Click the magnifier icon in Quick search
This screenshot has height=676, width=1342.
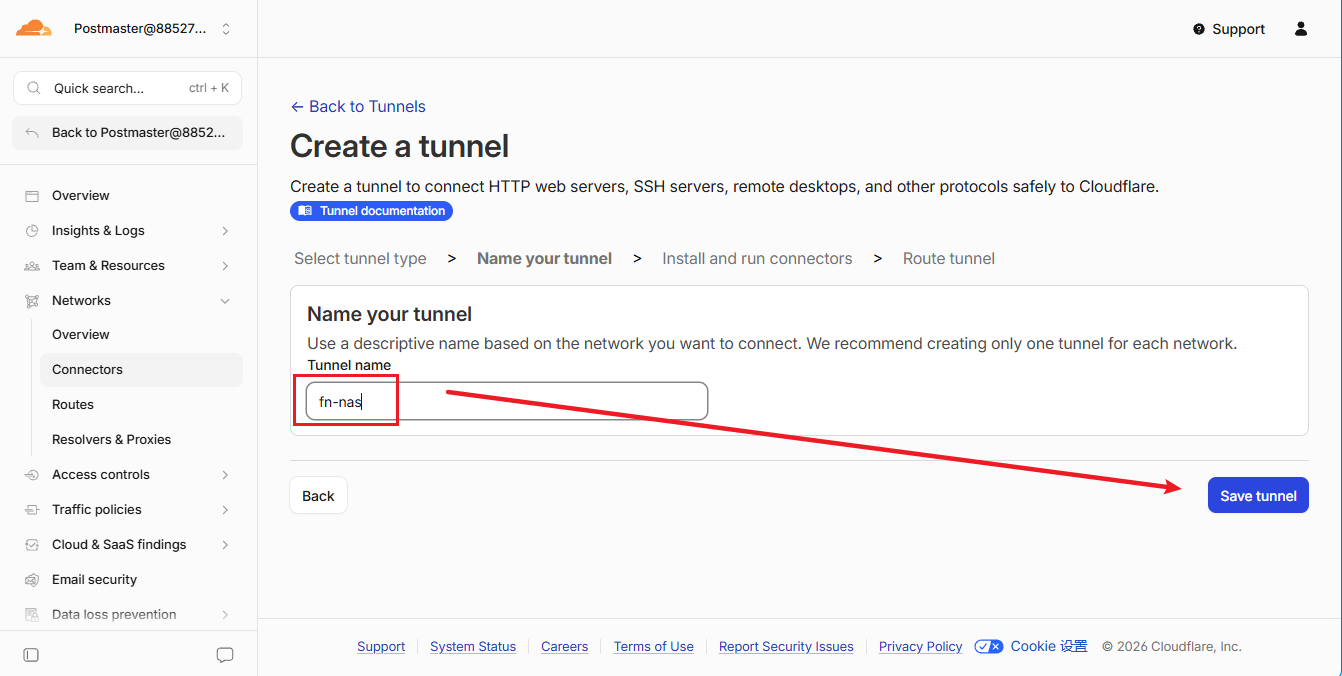(34, 88)
